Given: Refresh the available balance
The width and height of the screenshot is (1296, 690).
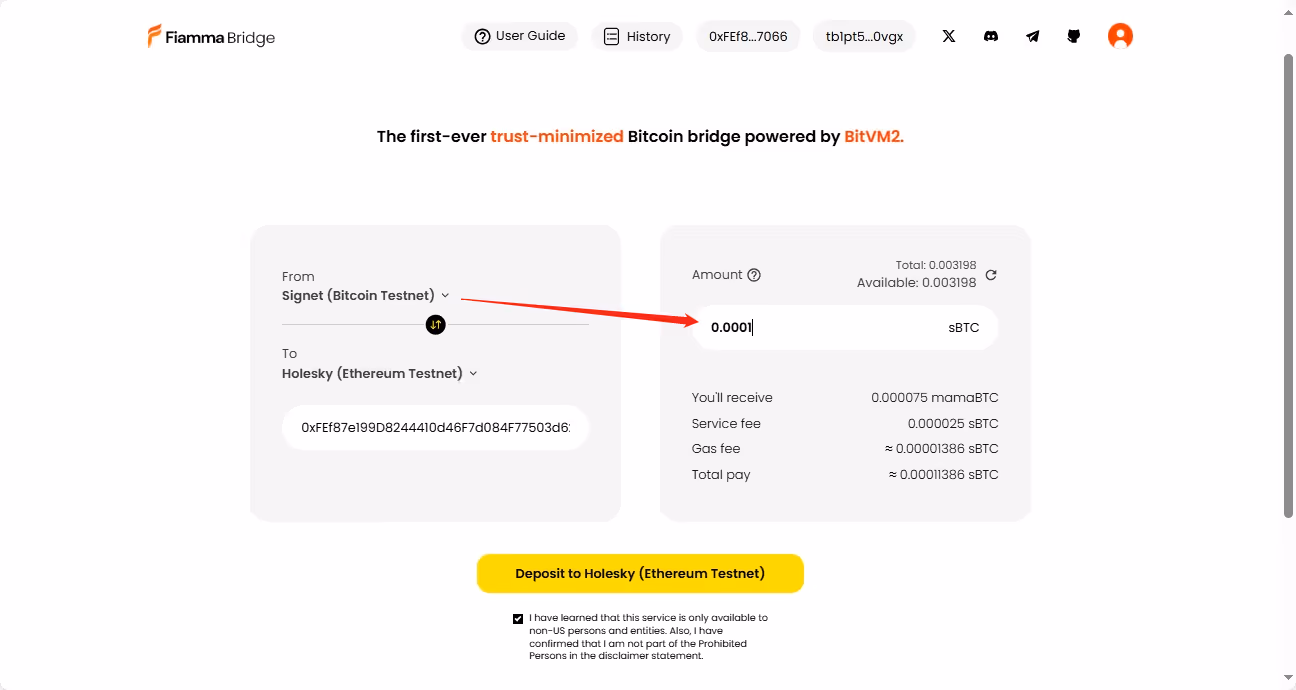Looking at the screenshot, I should click(991, 275).
